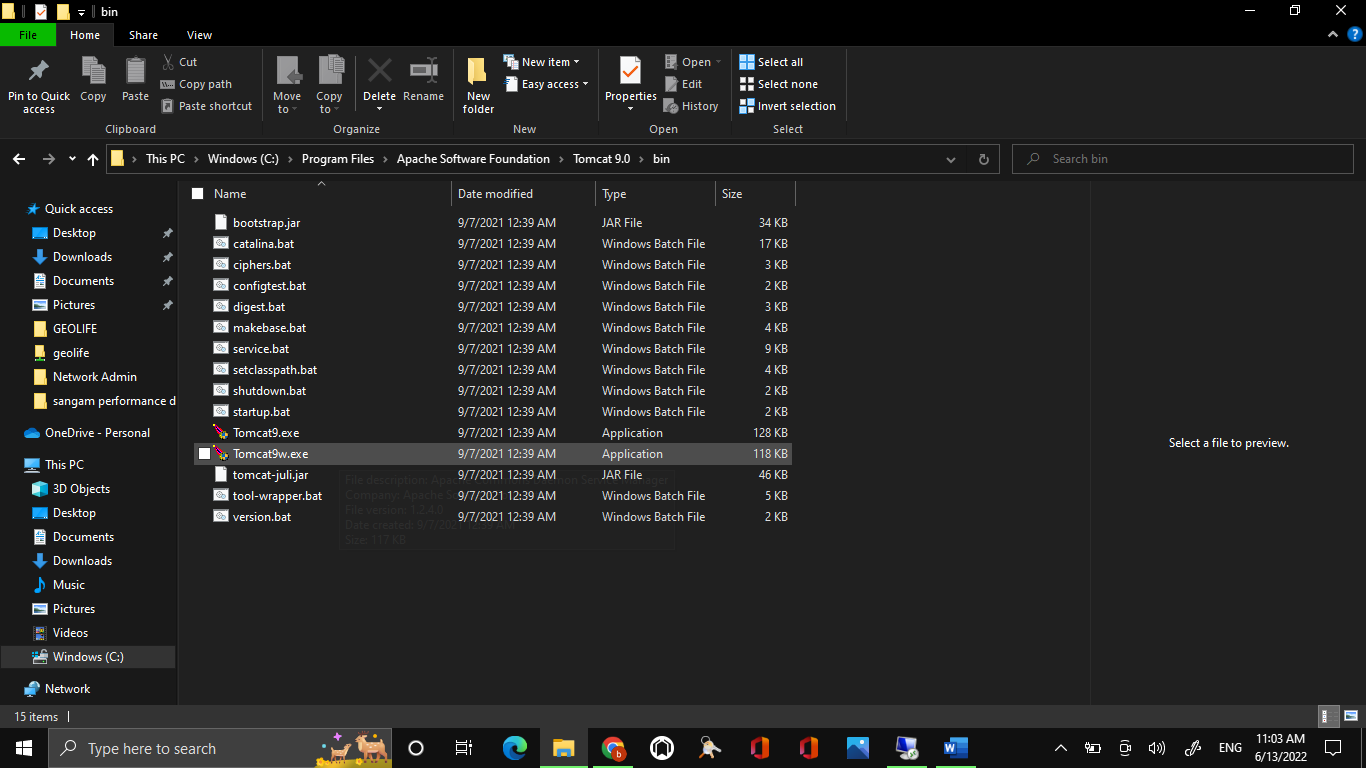This screenshot has height=768, width=1366.
Task: Check the Tomcat9w.exe item checkbox
Action: (x=204, y=454)
